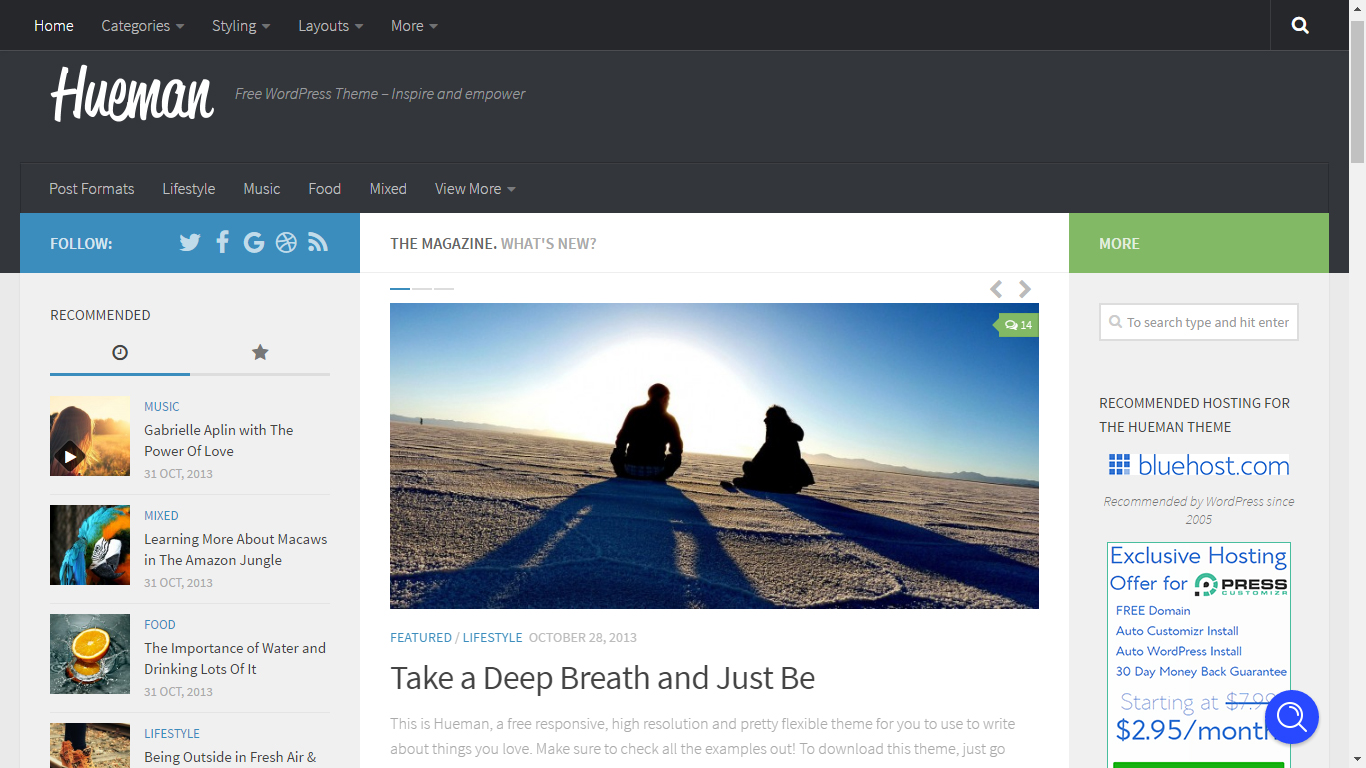Focus the sidebar search input field
This screenshot has width=1366, height=768.
[x=1199, y=322]
